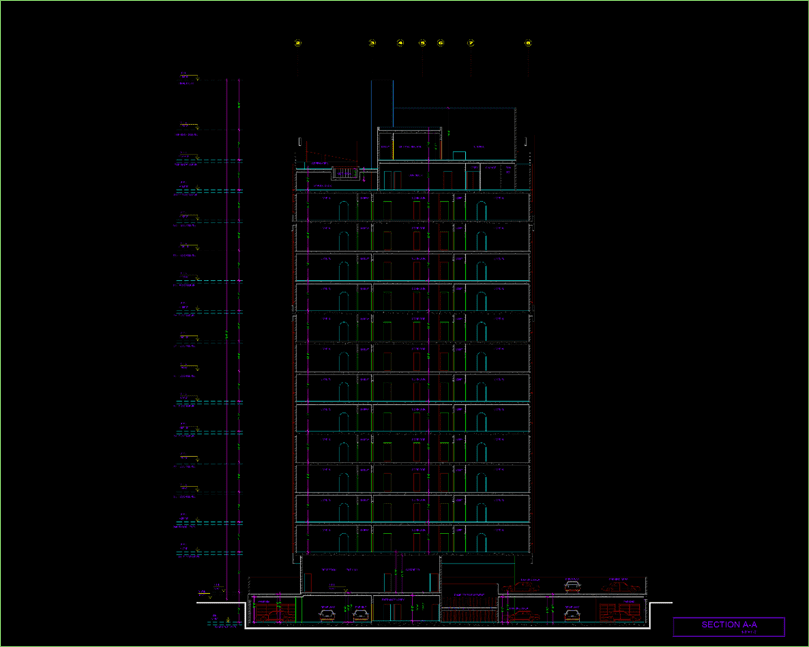This screenshot has height=647, width=809.
Task: Select the right car of the basement front-view pair
Action: [360, 615]
